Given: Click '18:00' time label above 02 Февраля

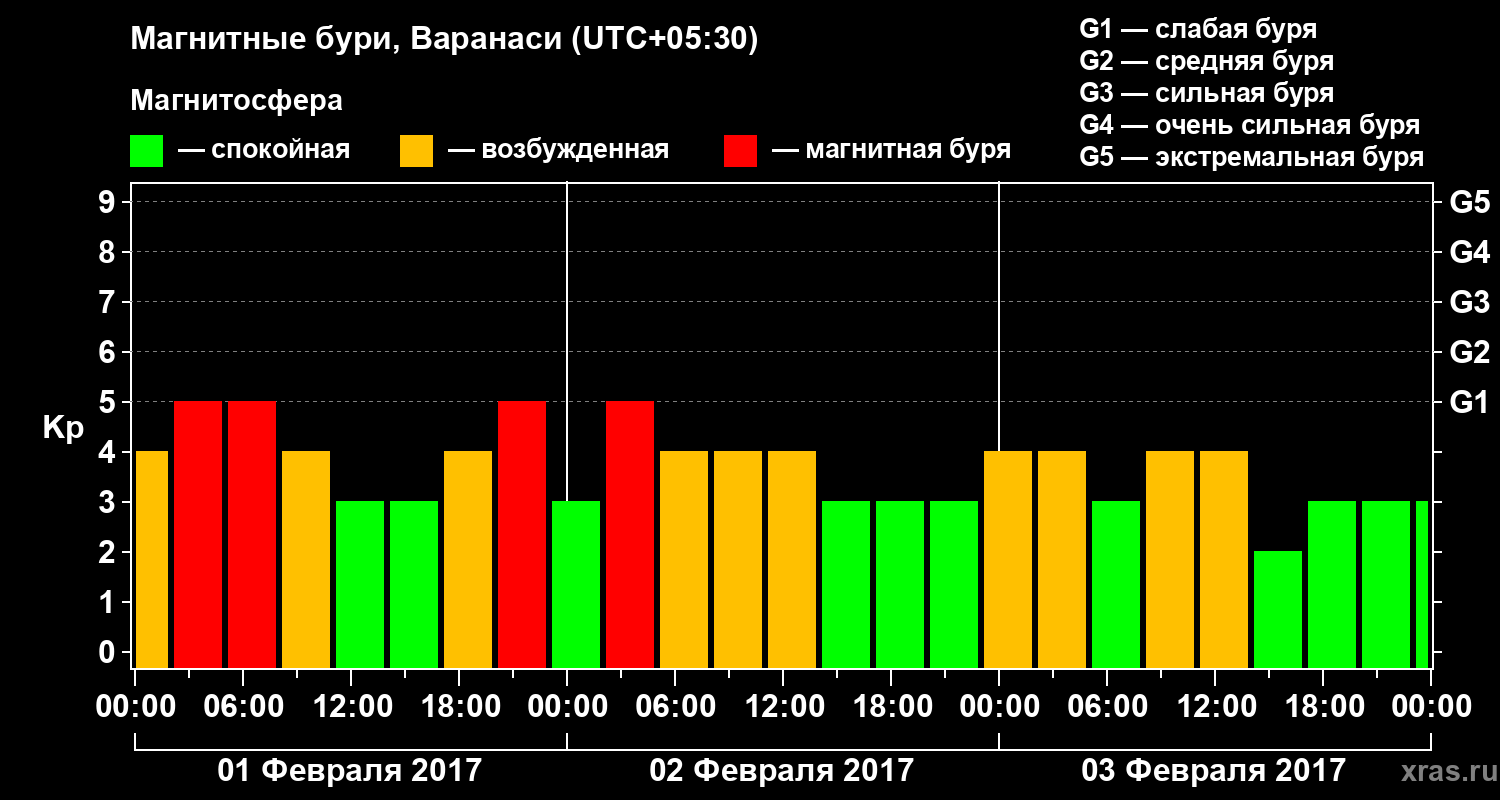Looking at the screenshot, I should point(891,706).
